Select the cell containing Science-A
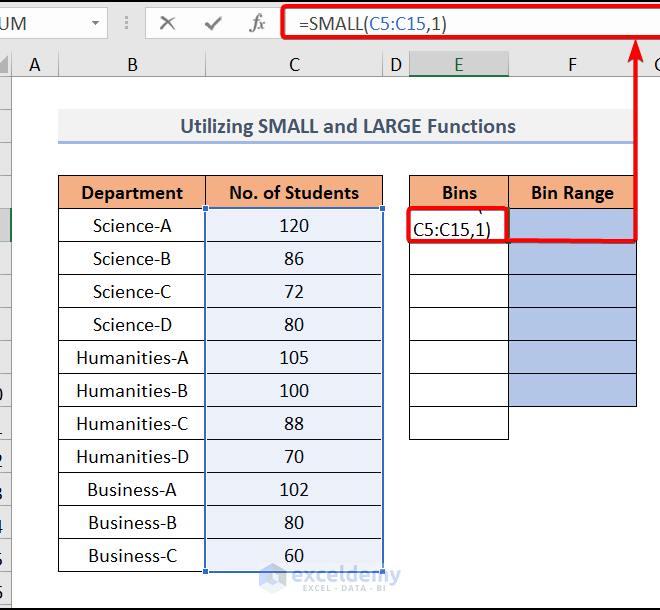 (x=132, y=226)
